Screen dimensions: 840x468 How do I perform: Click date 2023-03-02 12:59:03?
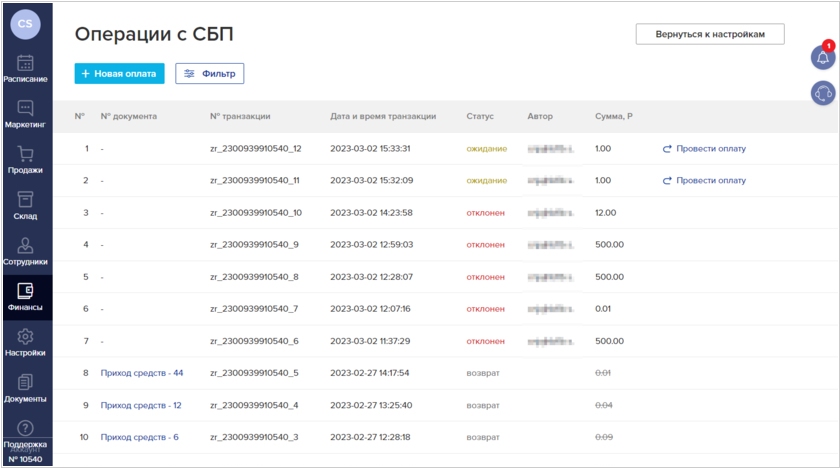click(x=372, y=245)
